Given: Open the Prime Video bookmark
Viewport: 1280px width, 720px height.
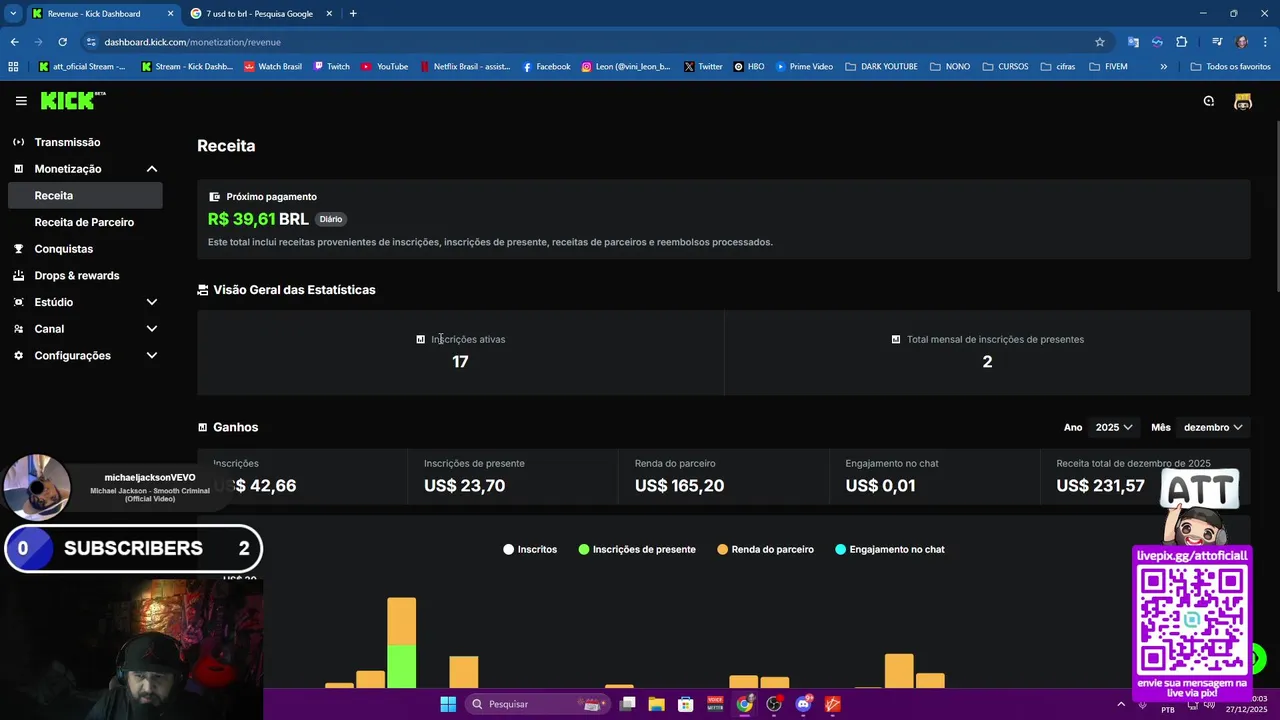Looking at the screenshot, I should [x=804, y=67].
